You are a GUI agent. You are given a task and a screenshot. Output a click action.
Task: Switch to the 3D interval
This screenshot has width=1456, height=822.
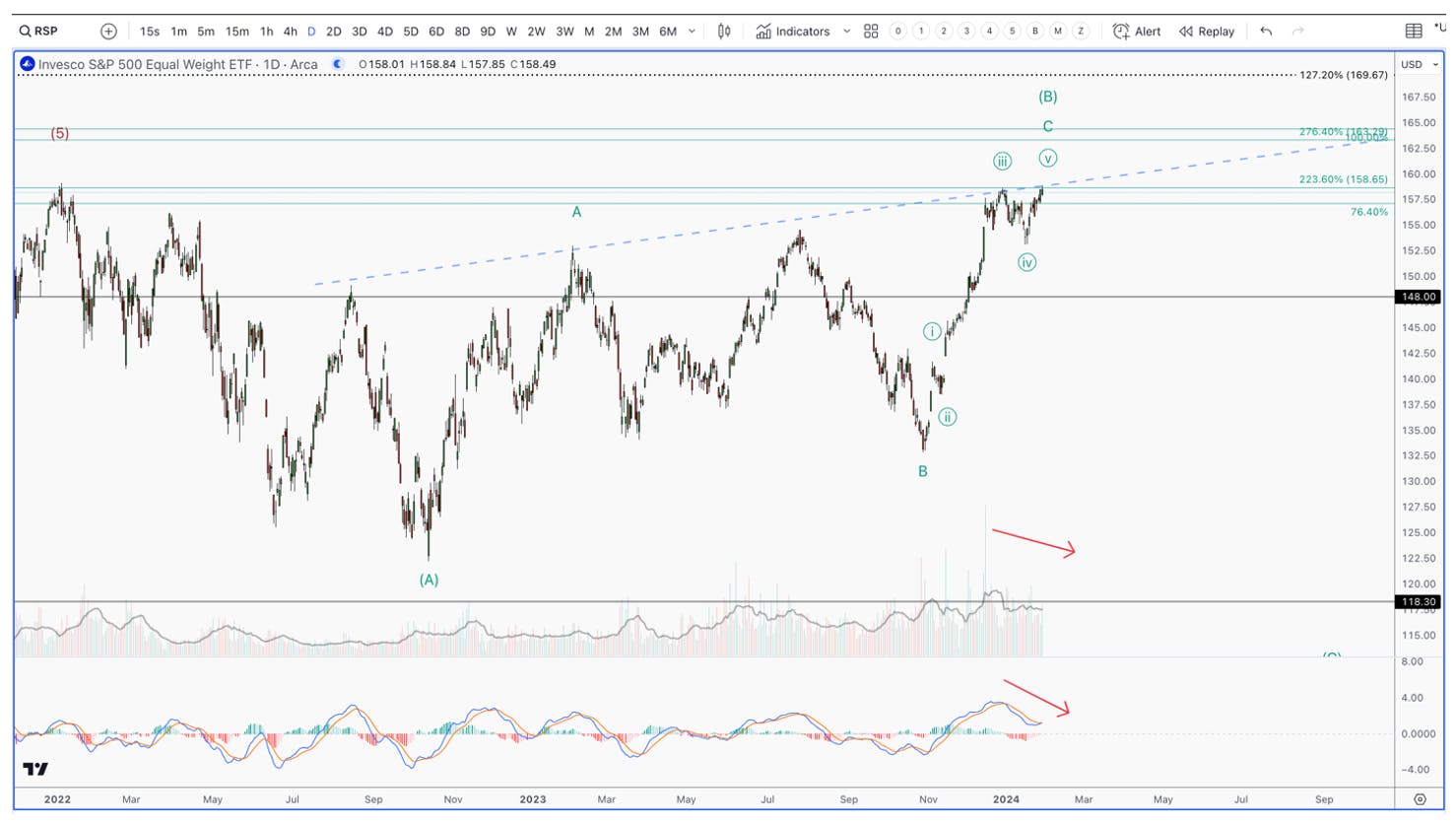point(360,32)
